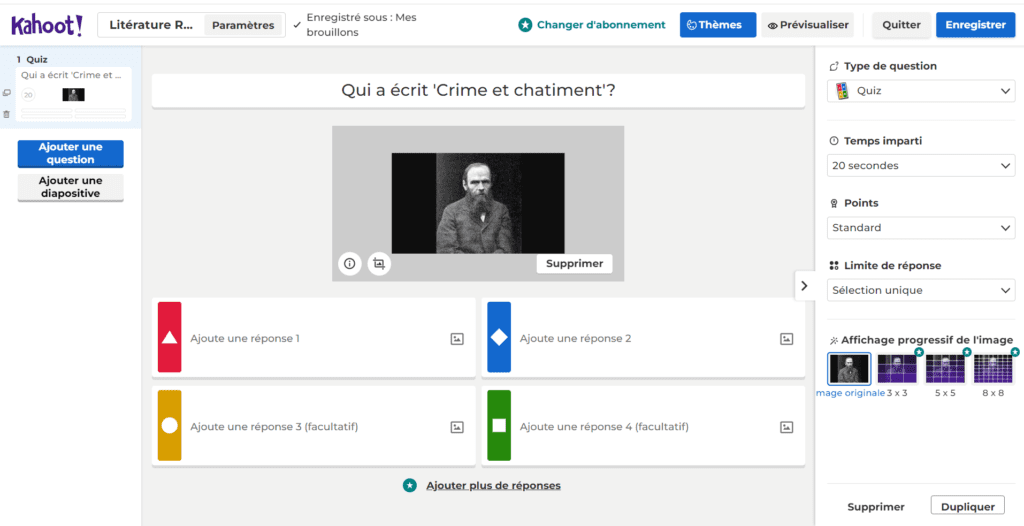Open the Thèmes panel

pos(717,25)
